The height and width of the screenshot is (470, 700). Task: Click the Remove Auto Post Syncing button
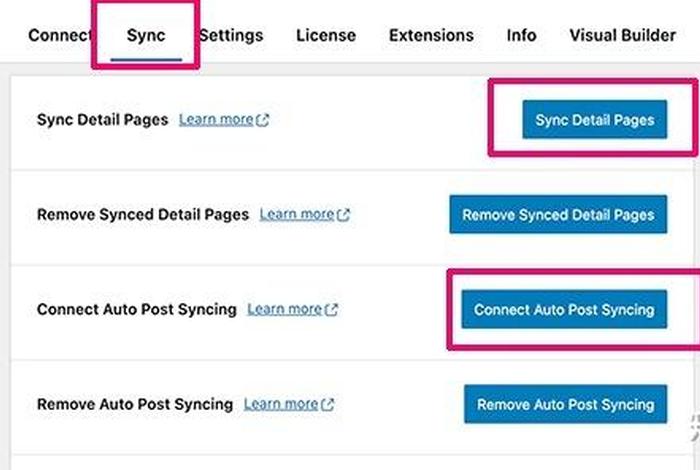coord(565,404)
